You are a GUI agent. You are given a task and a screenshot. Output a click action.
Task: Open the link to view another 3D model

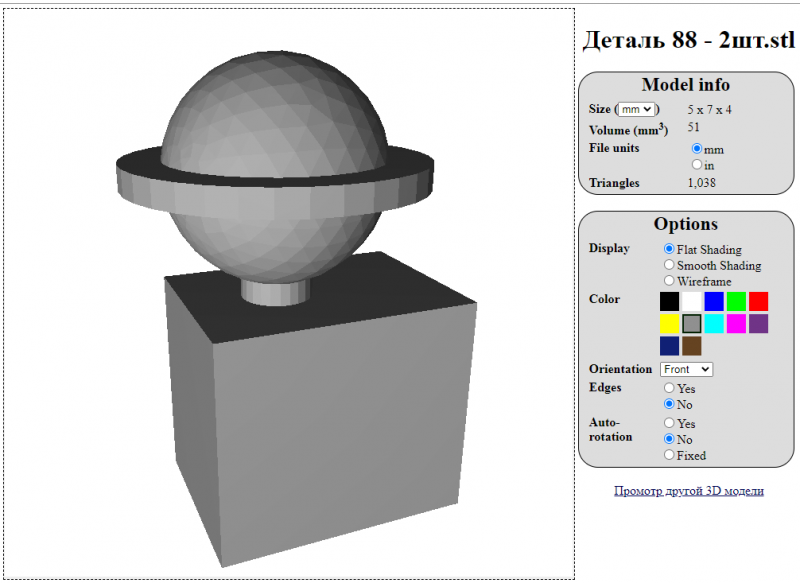point(688,491)
